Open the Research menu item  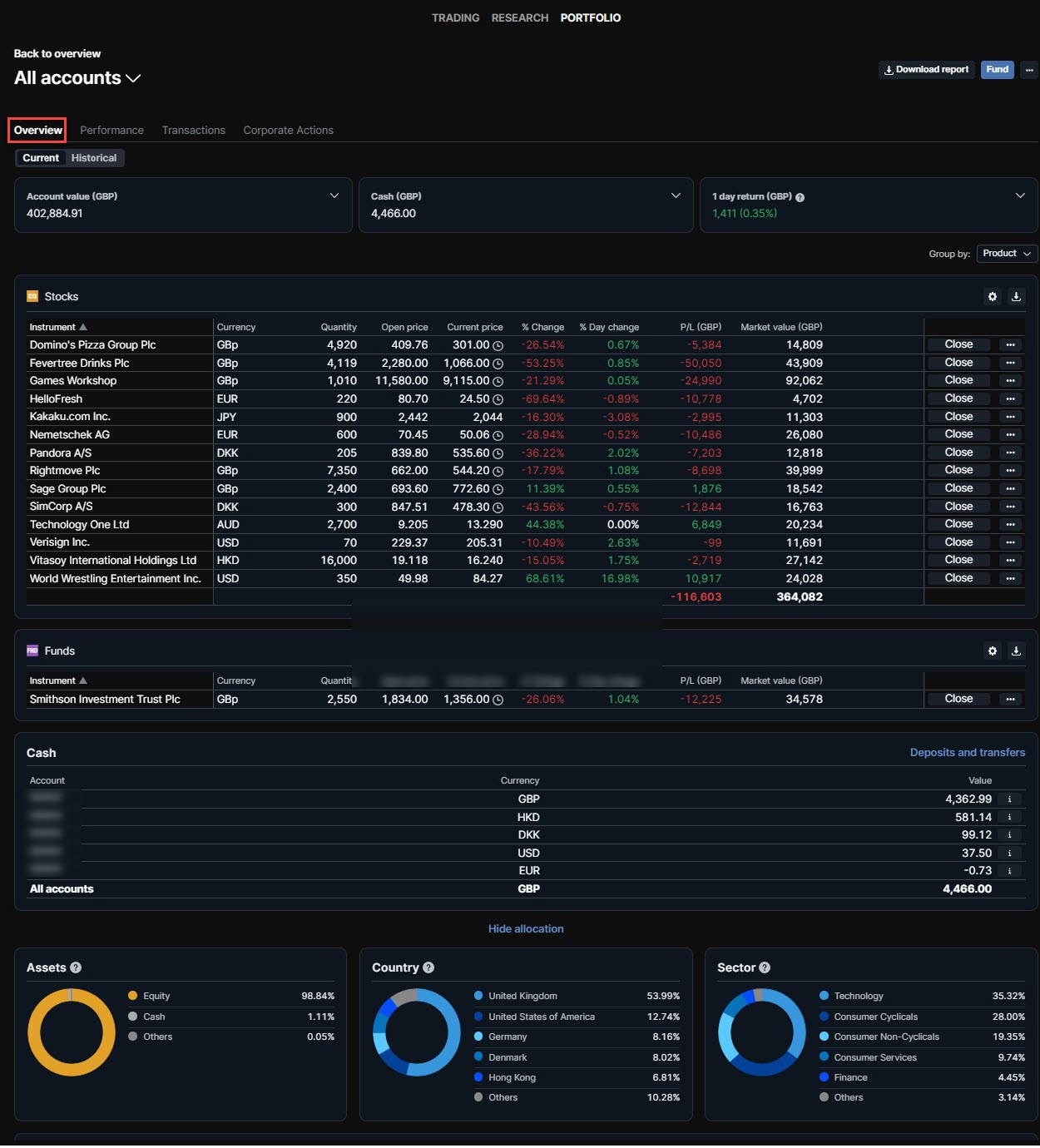pyautogui.click(x=519, y=18)
